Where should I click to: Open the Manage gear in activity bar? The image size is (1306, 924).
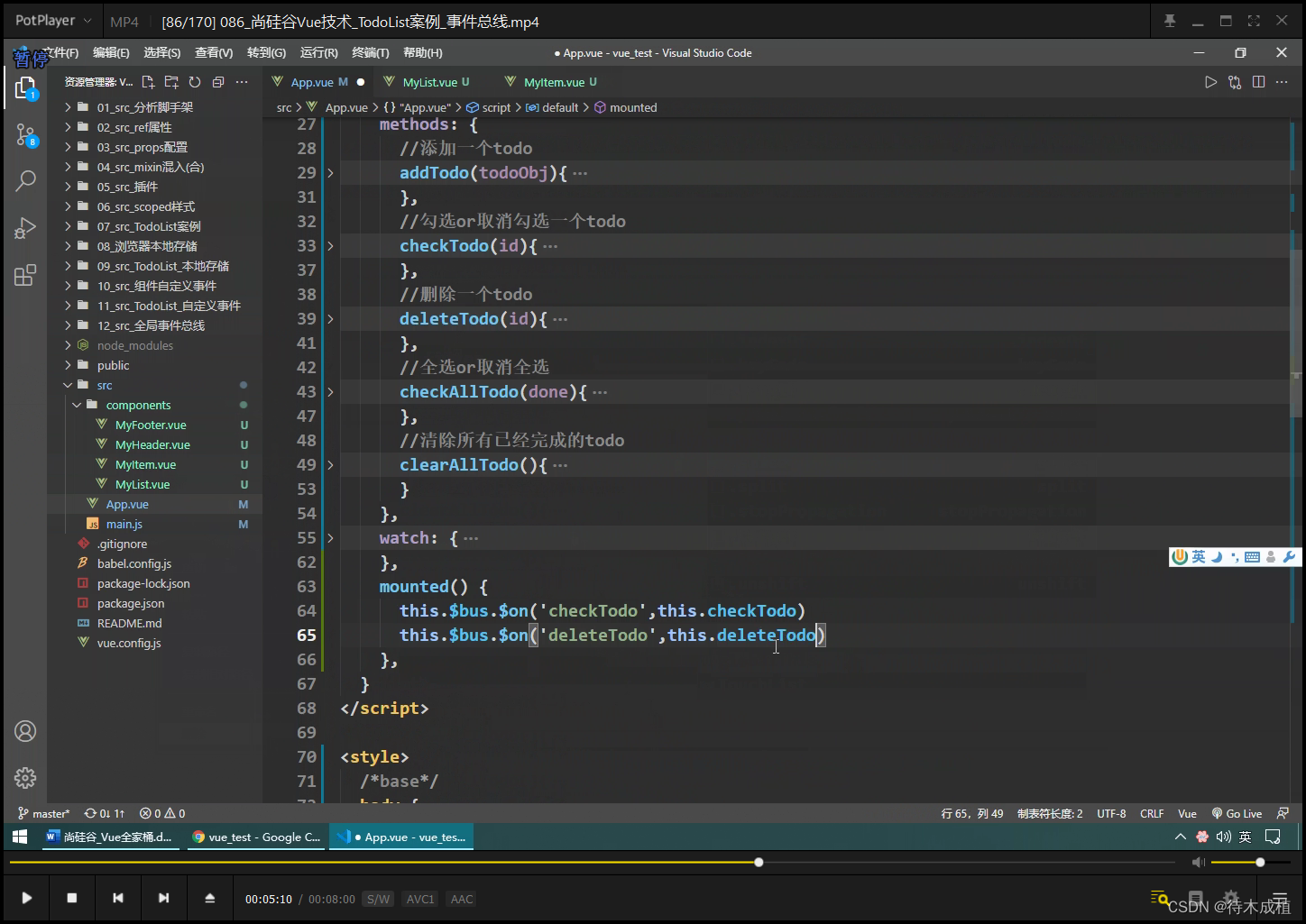25,777
